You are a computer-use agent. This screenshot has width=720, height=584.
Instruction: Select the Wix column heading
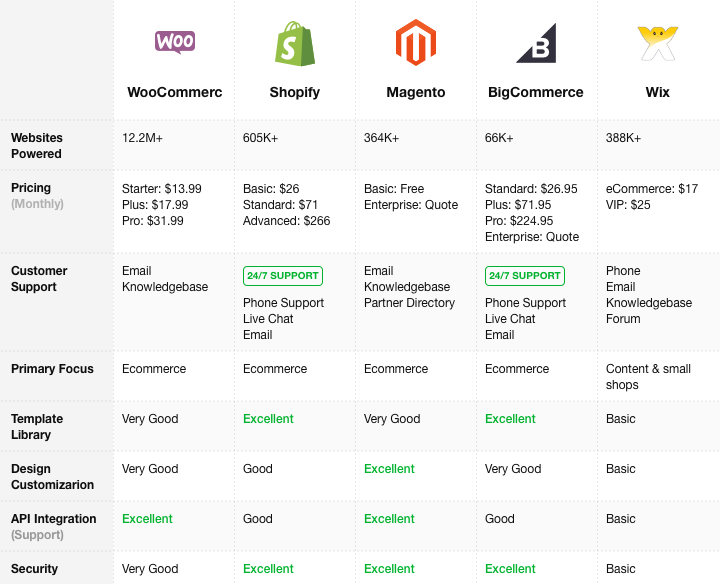click(x=657, y=92)
